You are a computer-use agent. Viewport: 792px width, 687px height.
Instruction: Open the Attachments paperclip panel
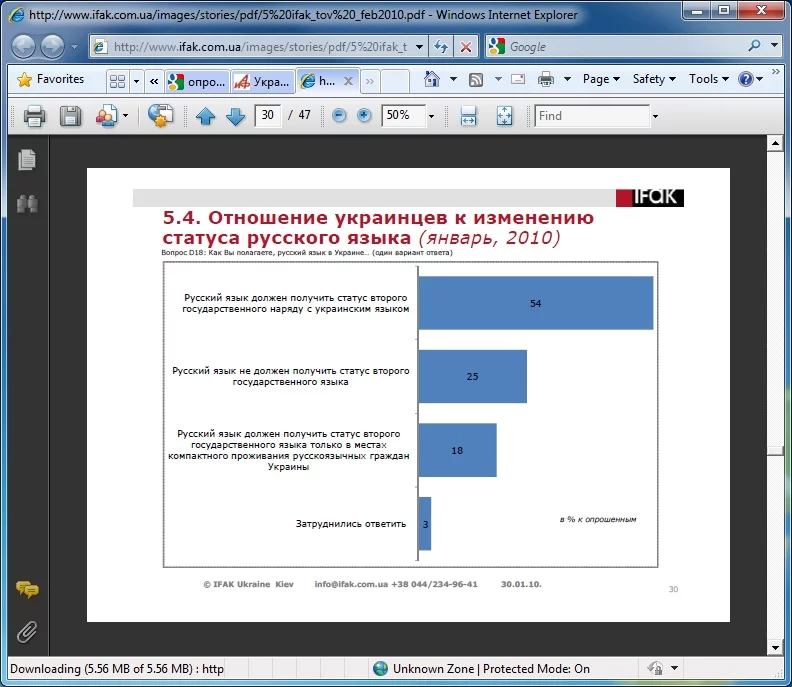click(27, 631)
